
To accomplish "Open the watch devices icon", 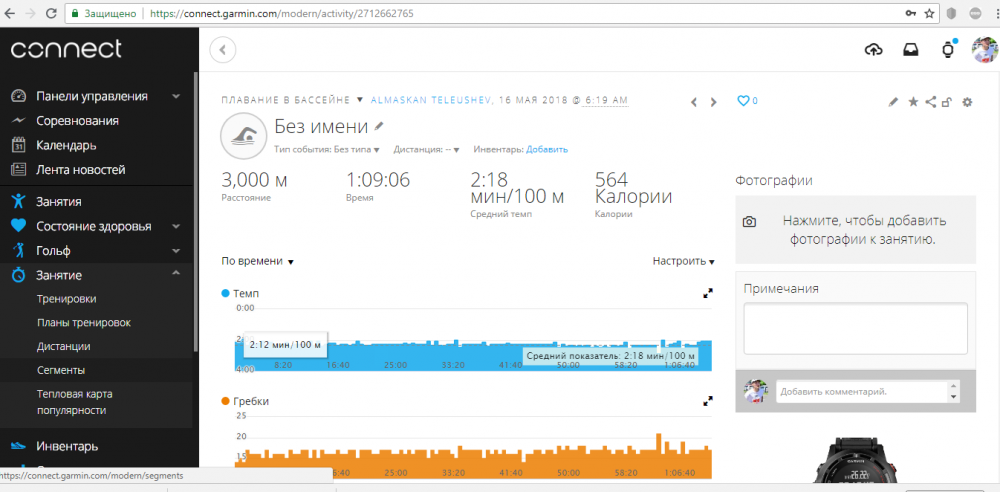I will pos(948,50).
